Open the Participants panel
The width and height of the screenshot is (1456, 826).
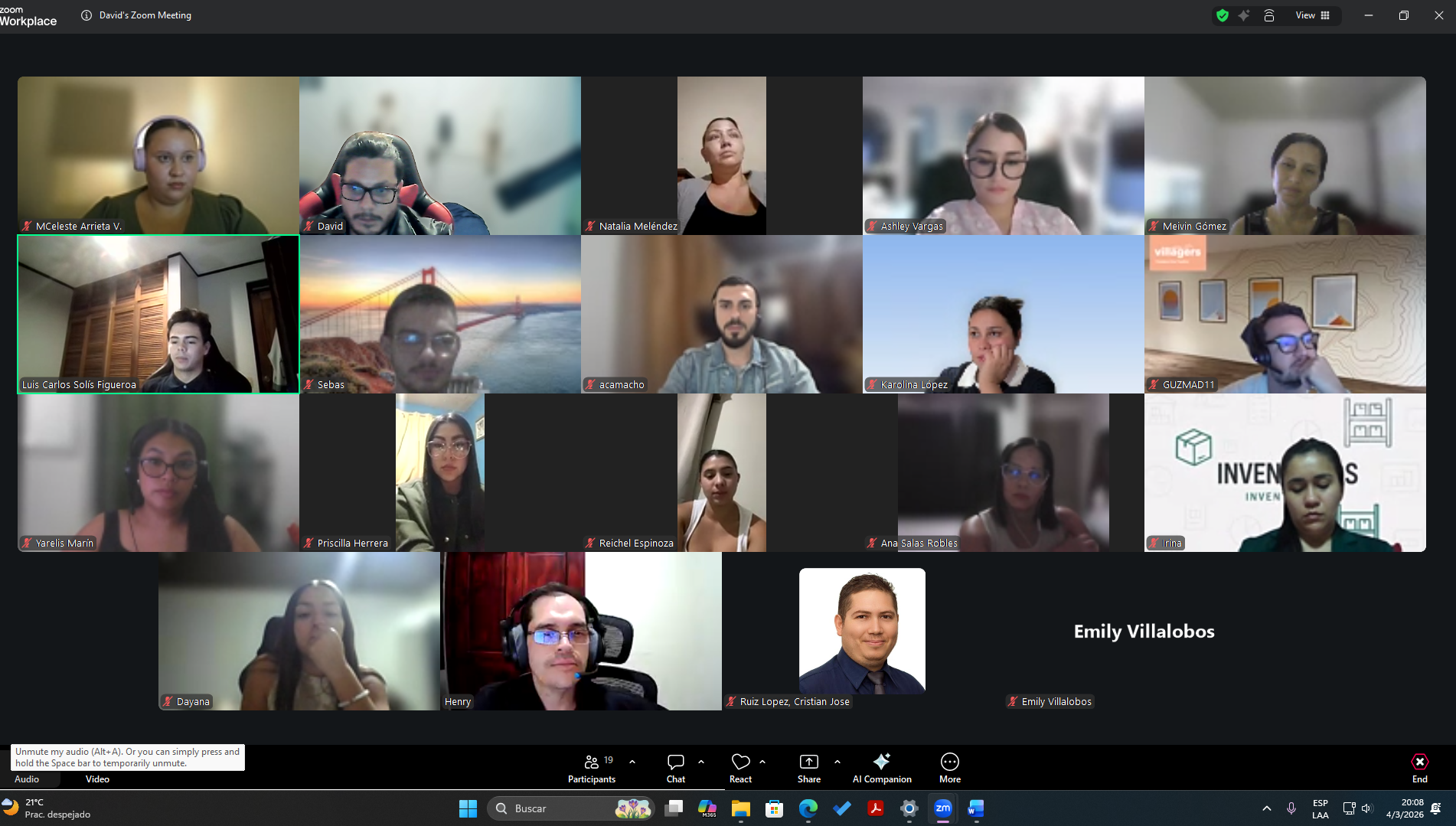[591, 768]
